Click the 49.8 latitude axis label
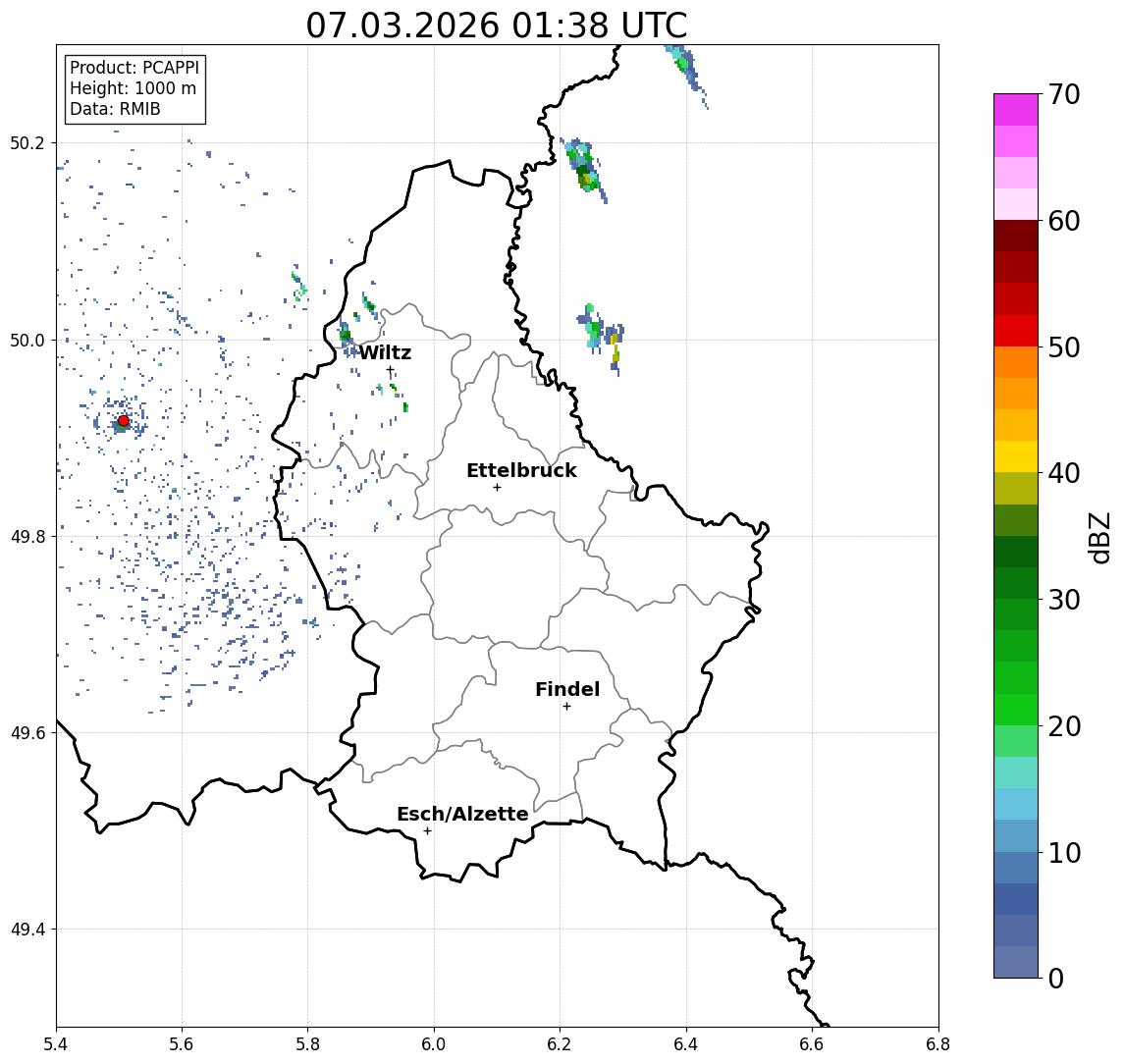 [x=27, y=536]
